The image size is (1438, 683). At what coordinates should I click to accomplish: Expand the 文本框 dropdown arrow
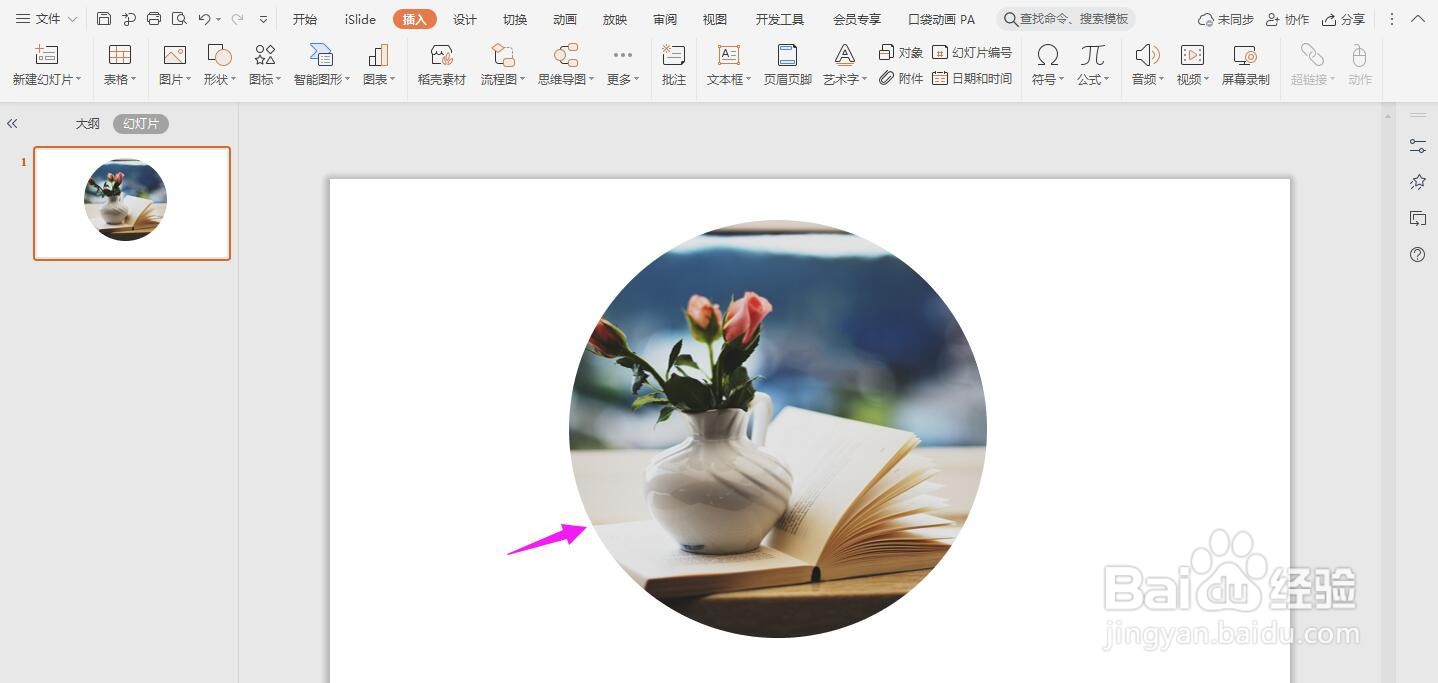click(748, 80)
